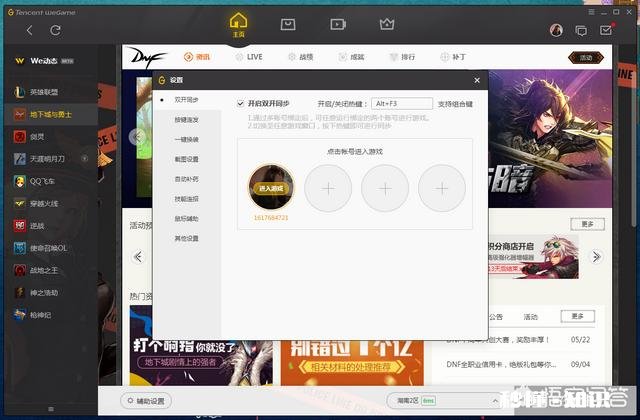
Task: Open 截图设置 settings section
Action: tap(187, 159)
